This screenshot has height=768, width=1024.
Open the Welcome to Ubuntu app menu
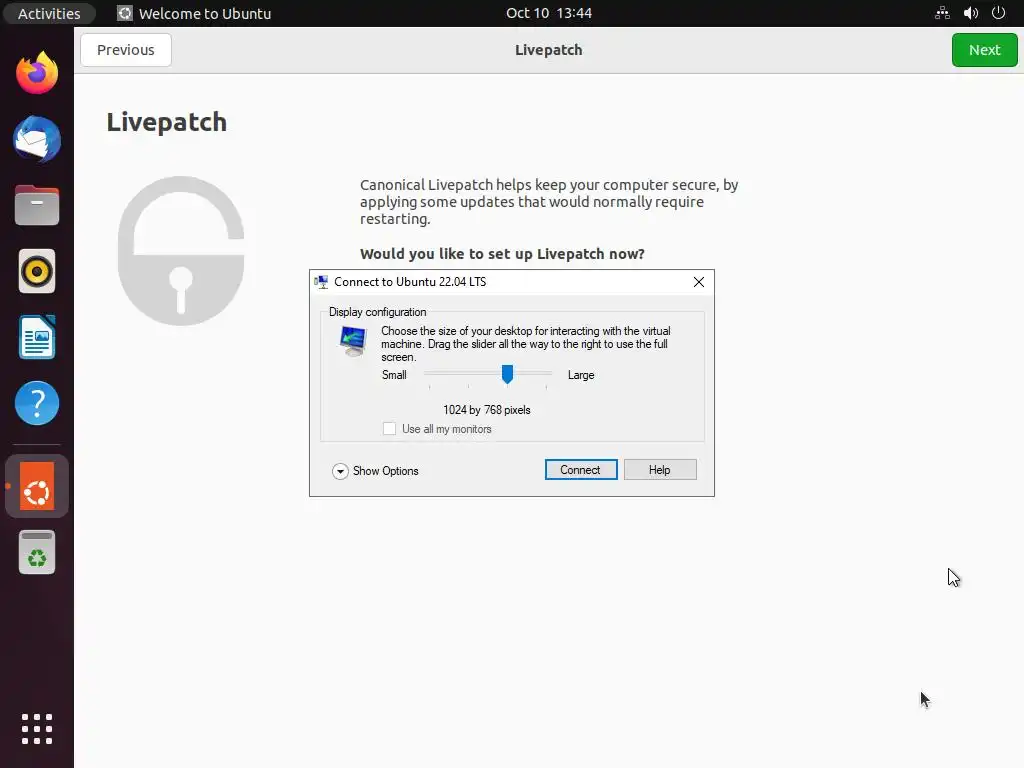[x=194, y=13]
